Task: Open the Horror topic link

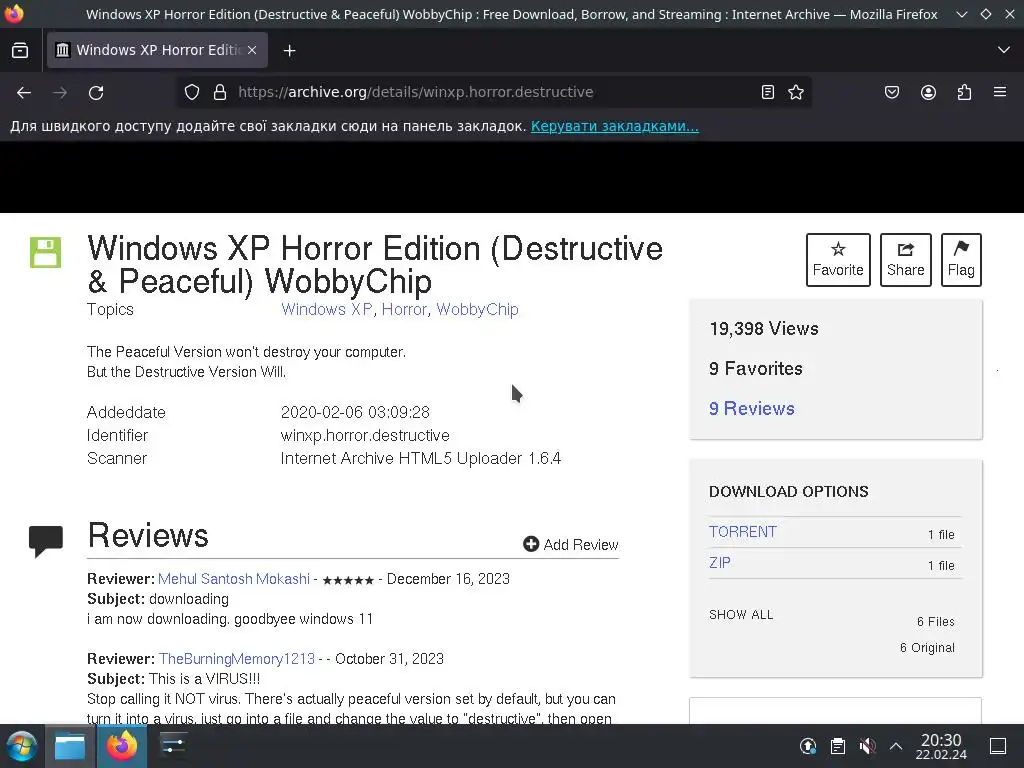Action: click(404, 310)
